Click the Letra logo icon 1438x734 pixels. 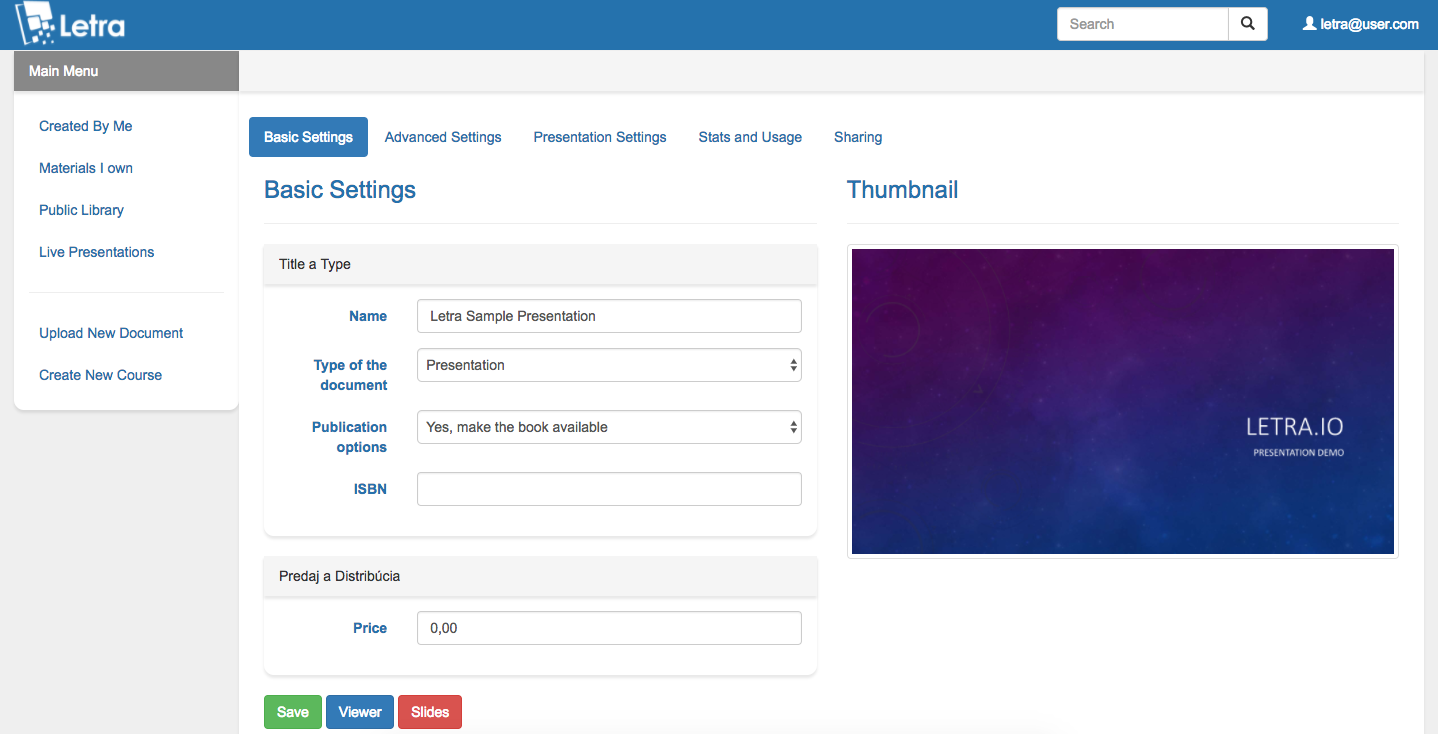tap(71, 24)
